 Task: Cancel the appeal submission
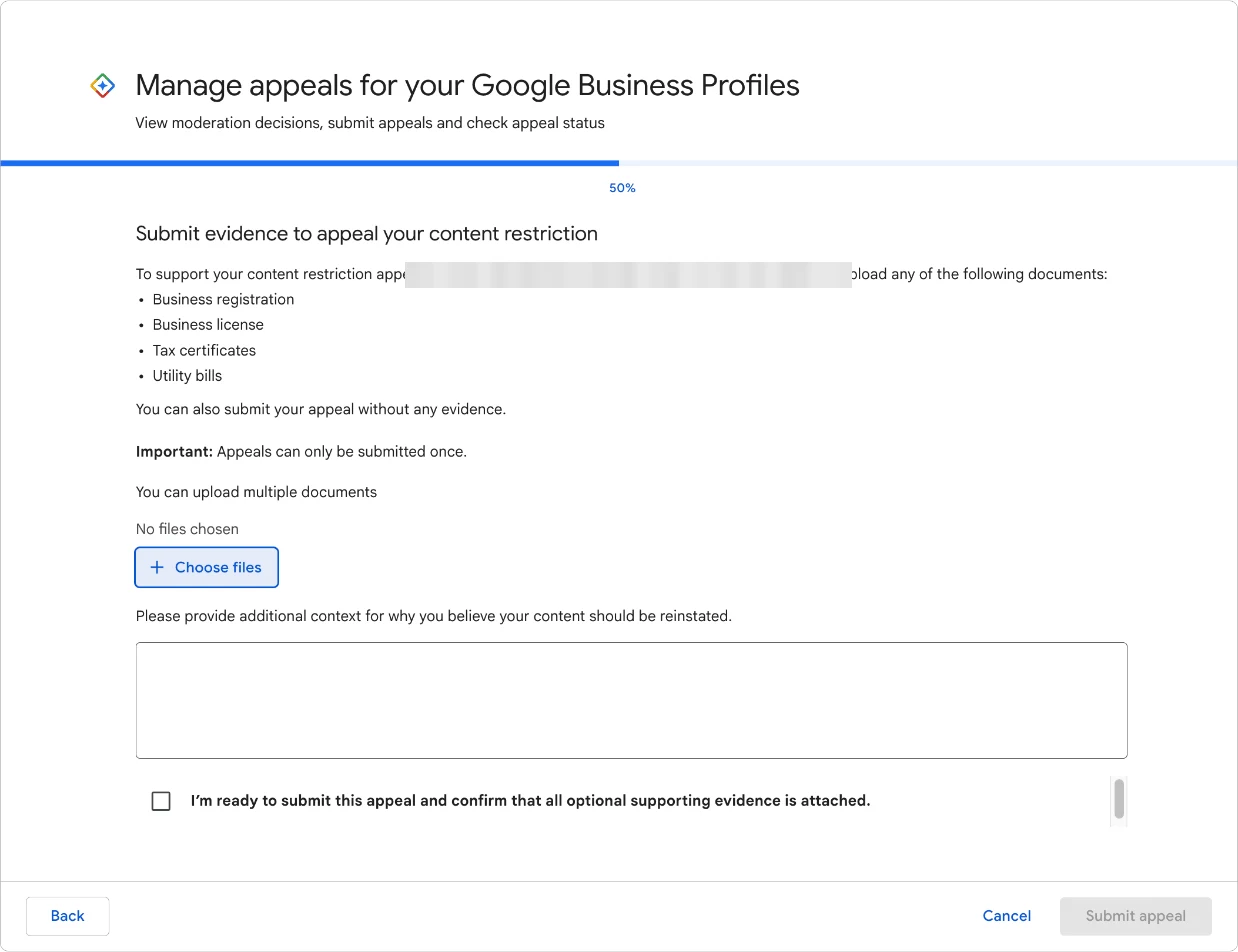(x=1007, y=916)
